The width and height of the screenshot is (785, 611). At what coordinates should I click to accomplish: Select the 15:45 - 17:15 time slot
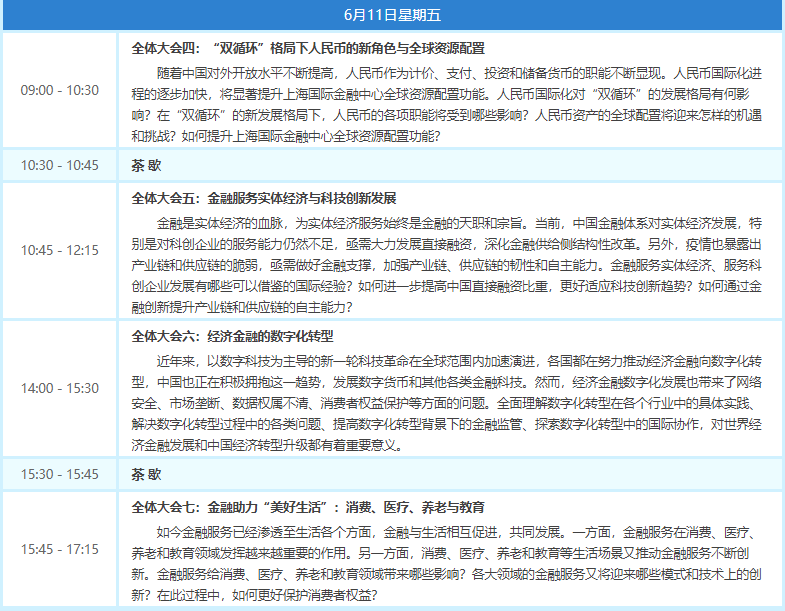[60, 549]
